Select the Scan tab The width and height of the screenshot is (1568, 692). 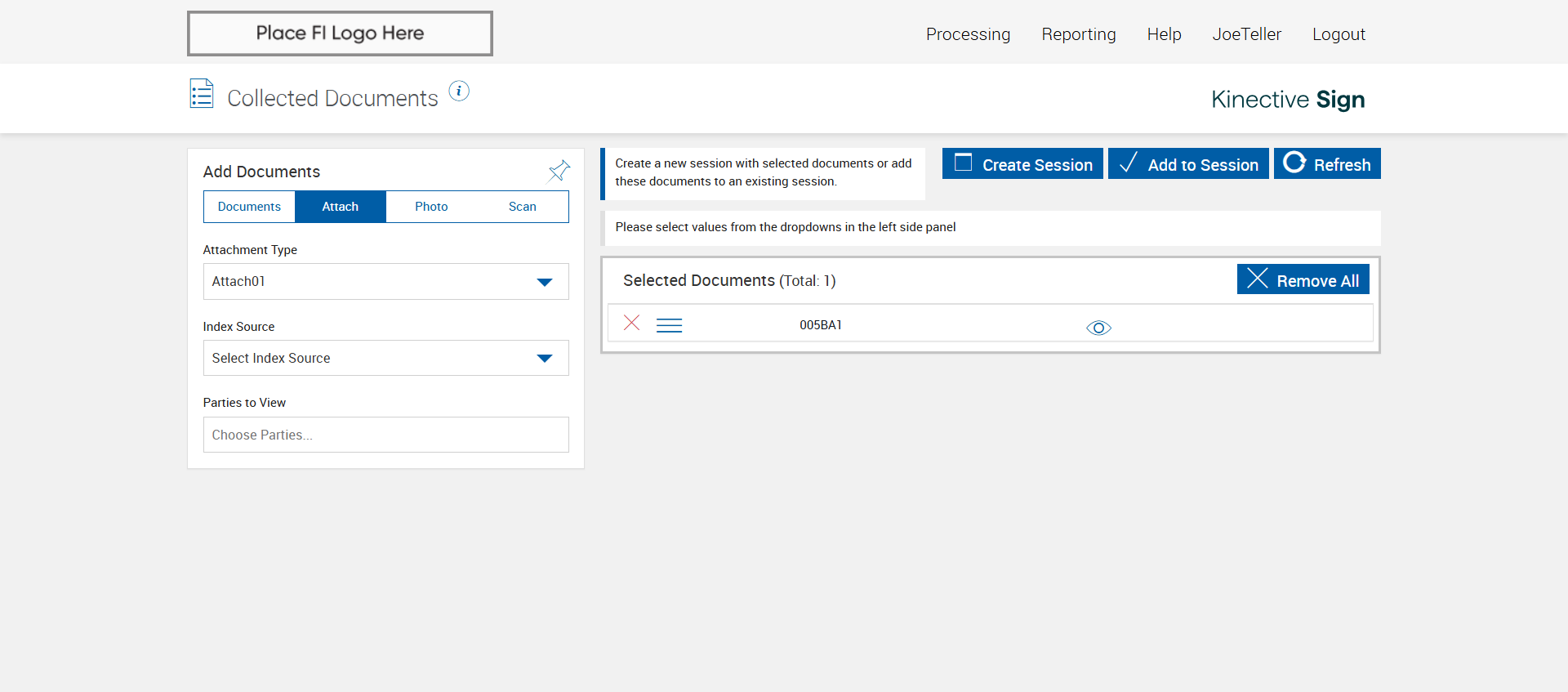(522, 207)
